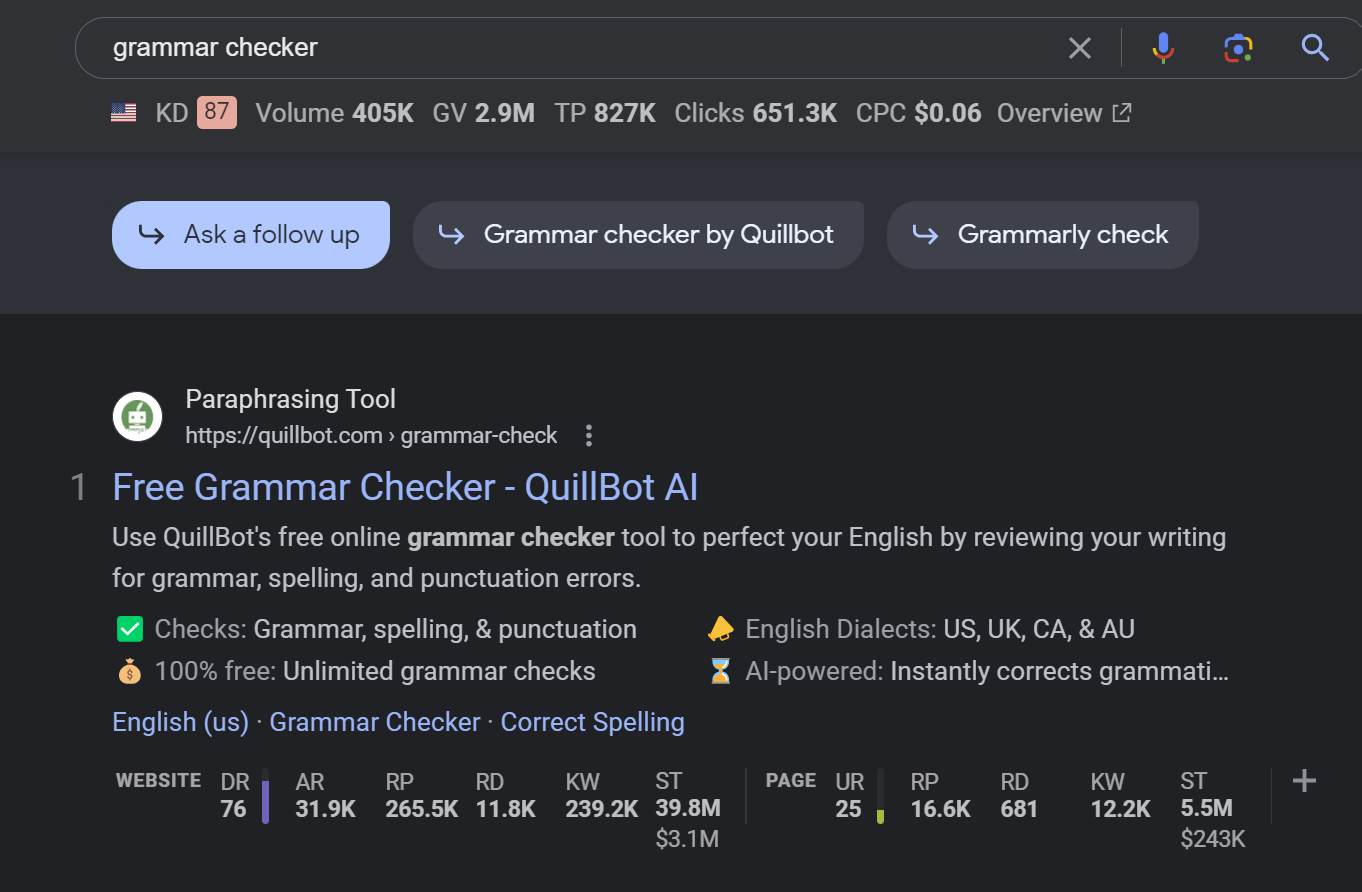Expand SEO metrics with plus icon
1362x892 pixels.
pyautogui.click(x=1304, y=781)
